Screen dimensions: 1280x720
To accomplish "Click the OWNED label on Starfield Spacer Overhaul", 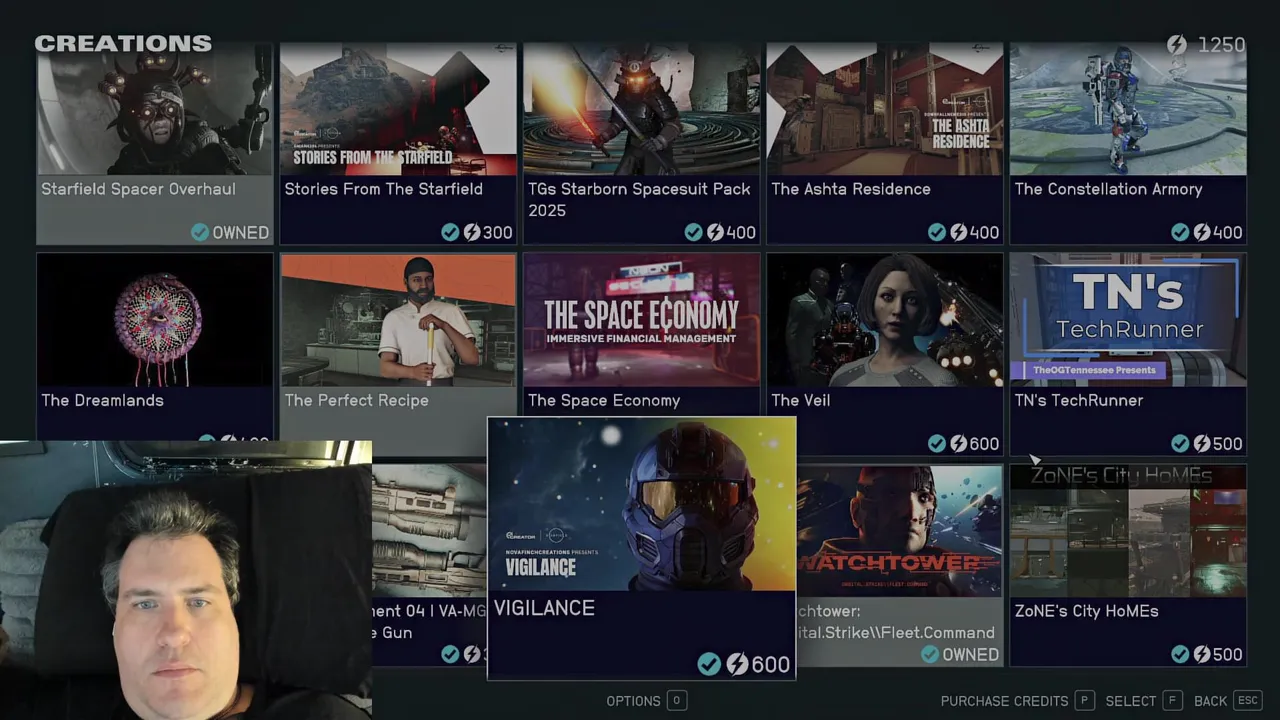I will coord(240,232).
